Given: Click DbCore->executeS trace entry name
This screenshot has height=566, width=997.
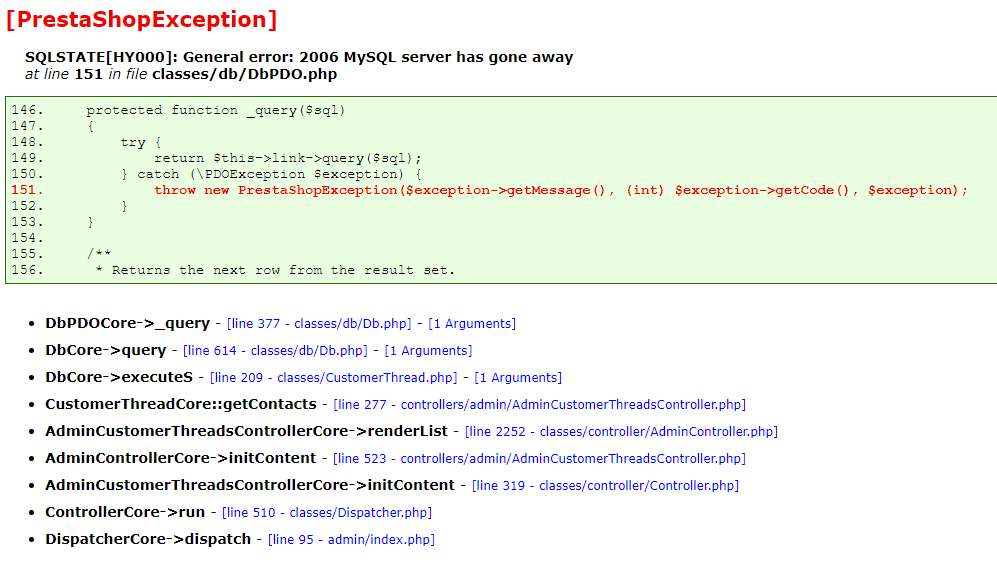Looking at the screenshot, I should tap(119, 377).
